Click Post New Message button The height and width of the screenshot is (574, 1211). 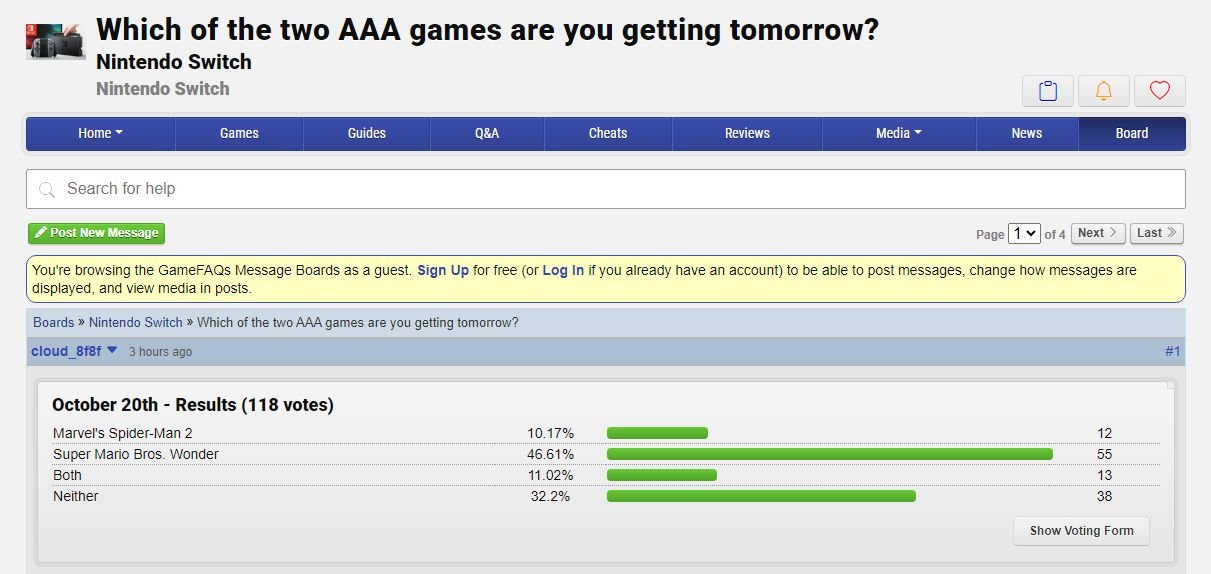click(96, 233)
